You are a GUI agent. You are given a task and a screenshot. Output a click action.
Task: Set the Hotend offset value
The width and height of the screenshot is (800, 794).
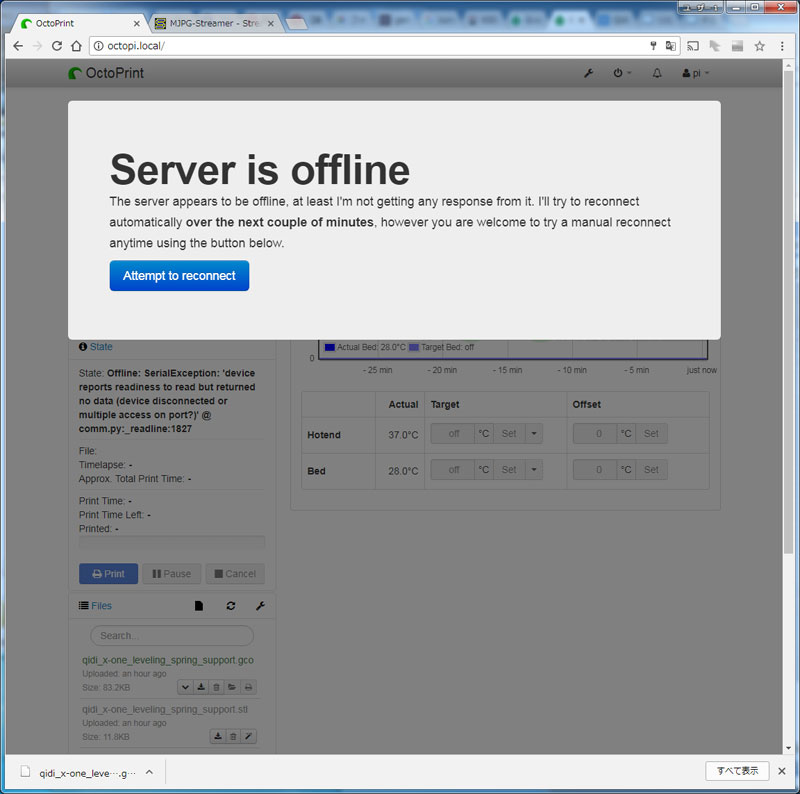(x=651, y=434)
